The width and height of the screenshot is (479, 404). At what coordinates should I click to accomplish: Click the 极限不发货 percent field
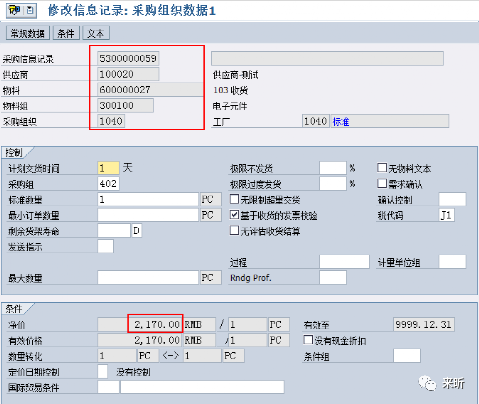click(x=333, y=168)
